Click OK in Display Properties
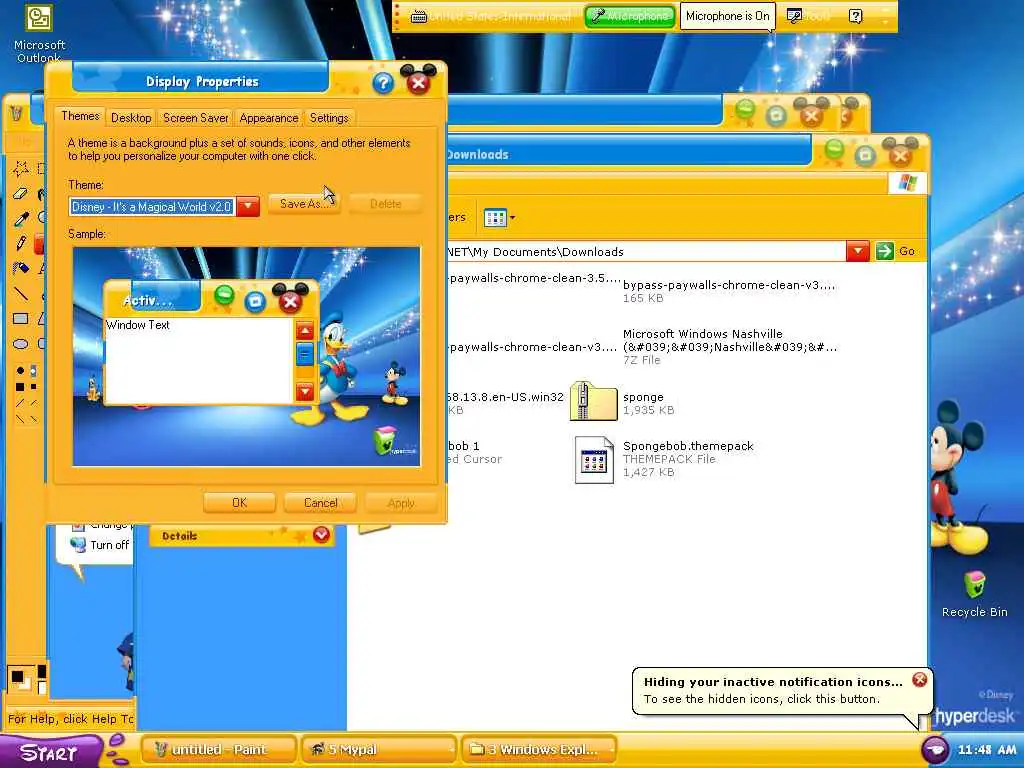 239,503
